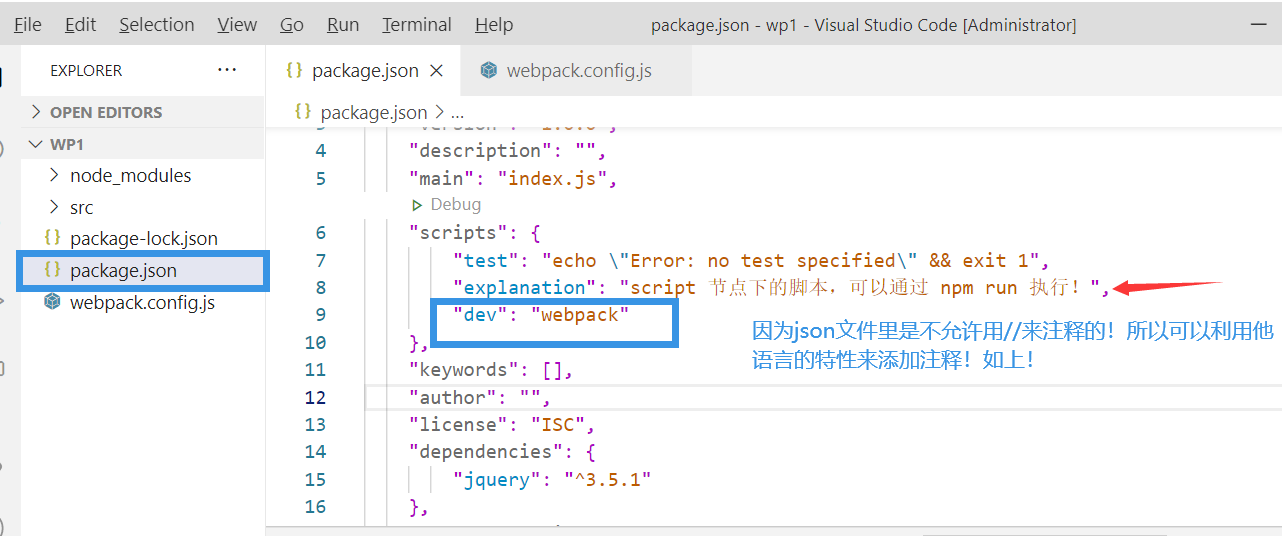
Task: Click line number 6 in the gutter
Action: tap(320, 232)
